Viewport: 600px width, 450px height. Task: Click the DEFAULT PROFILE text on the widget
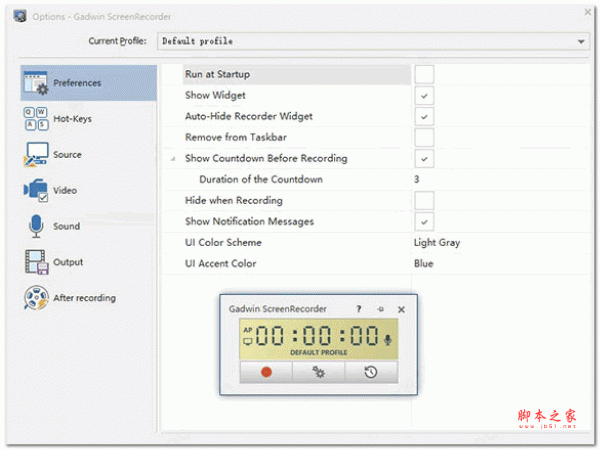coord(319,352)
